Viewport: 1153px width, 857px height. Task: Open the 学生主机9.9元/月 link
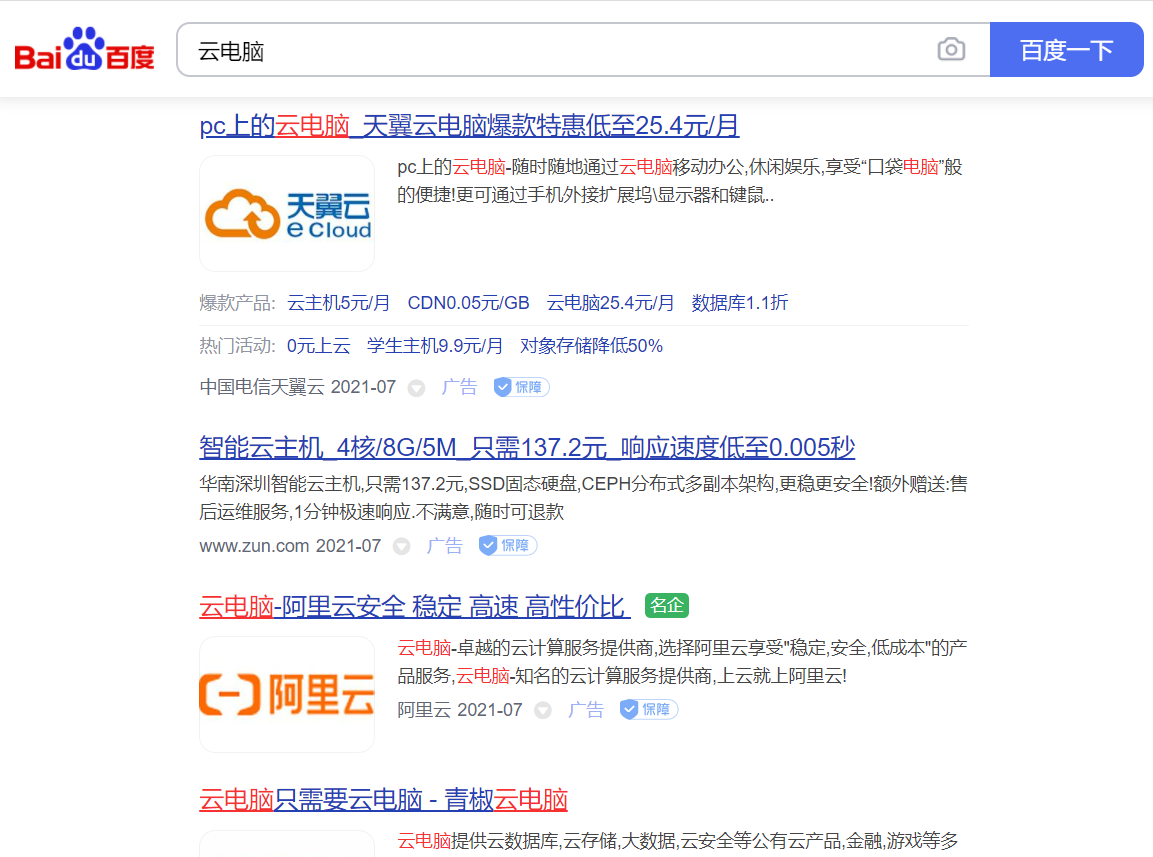(x=435, y=346)
